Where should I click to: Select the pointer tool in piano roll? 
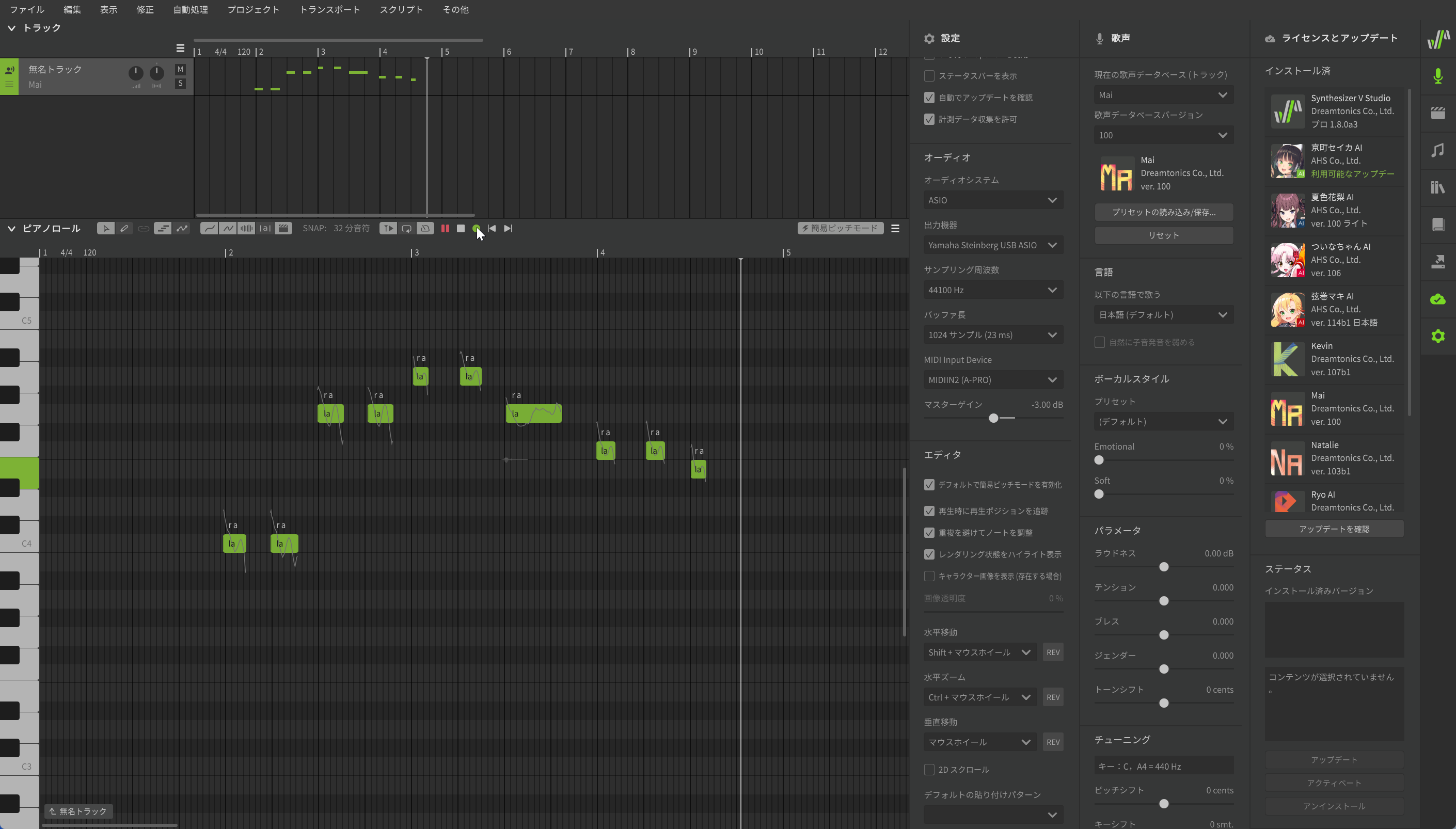(x=105, y=228)
